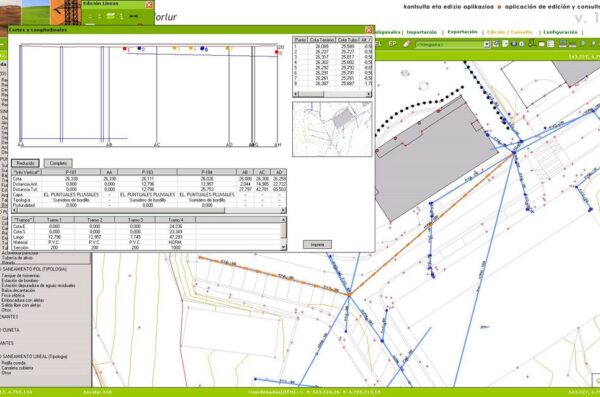Open the Importación menu
The width and height of the screenshot is (600, 397).
[x=421, y=33]
